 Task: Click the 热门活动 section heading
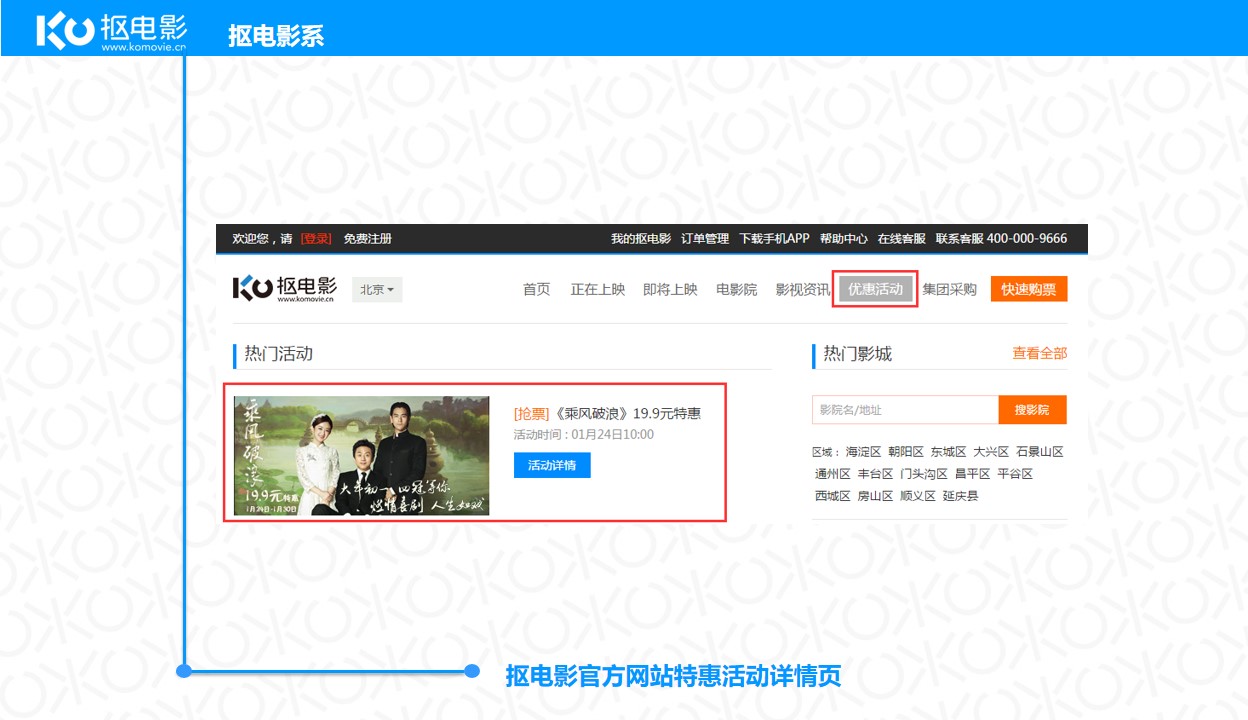(279, 353)
